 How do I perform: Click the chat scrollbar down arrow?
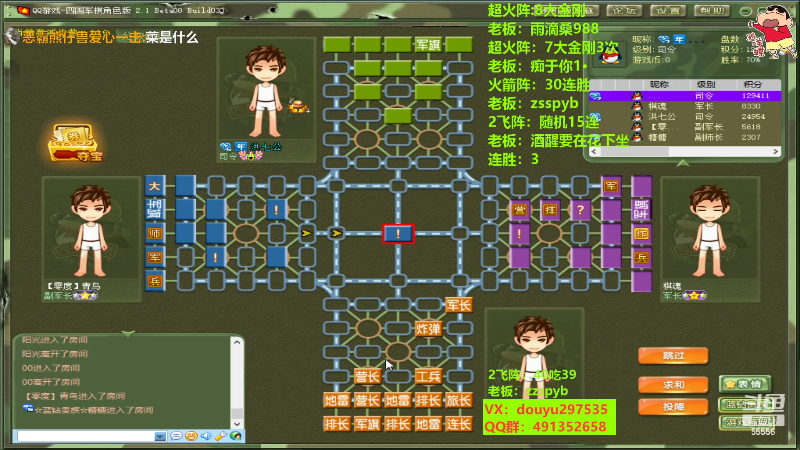[237, 423]
